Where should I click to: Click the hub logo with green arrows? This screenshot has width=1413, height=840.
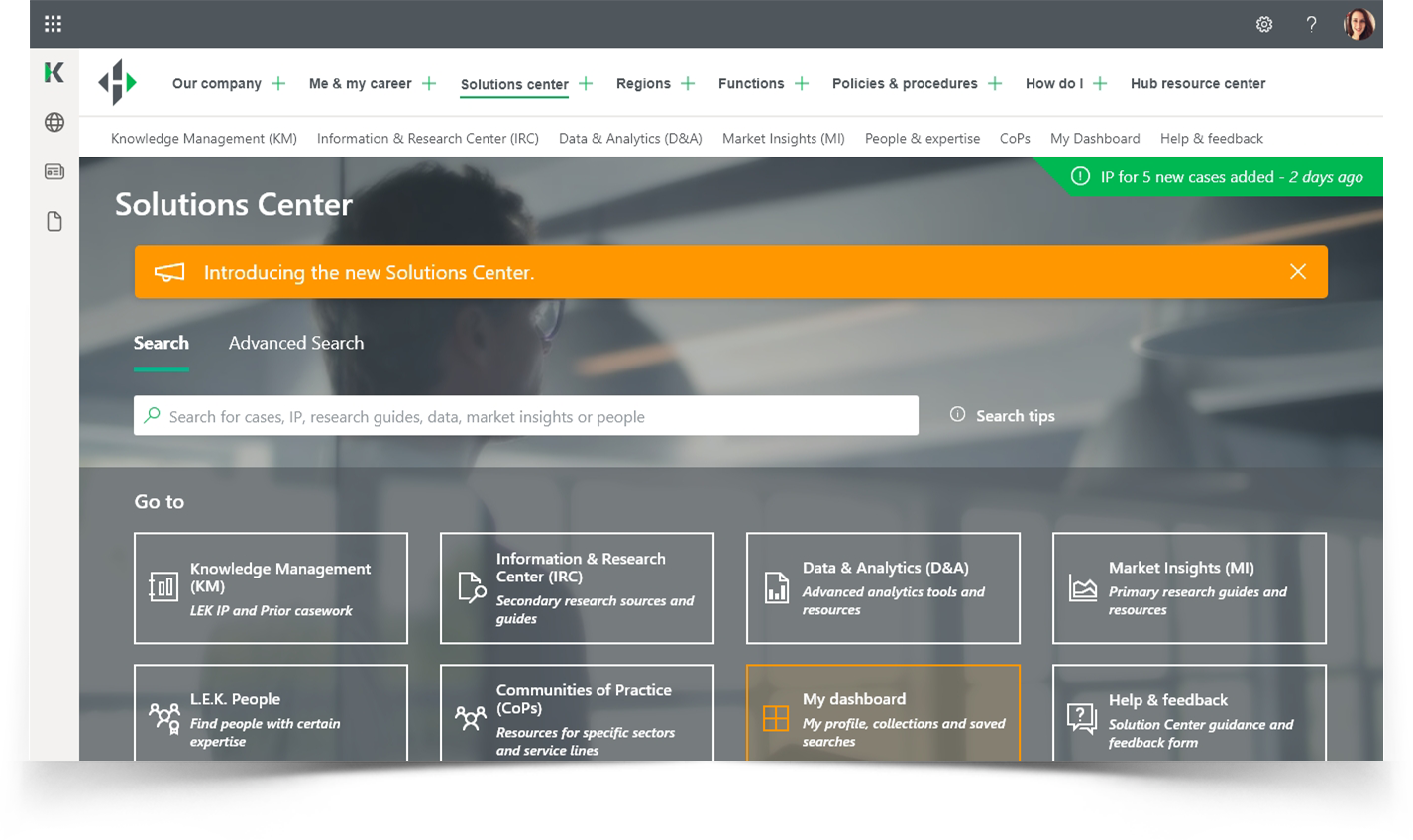116,82
